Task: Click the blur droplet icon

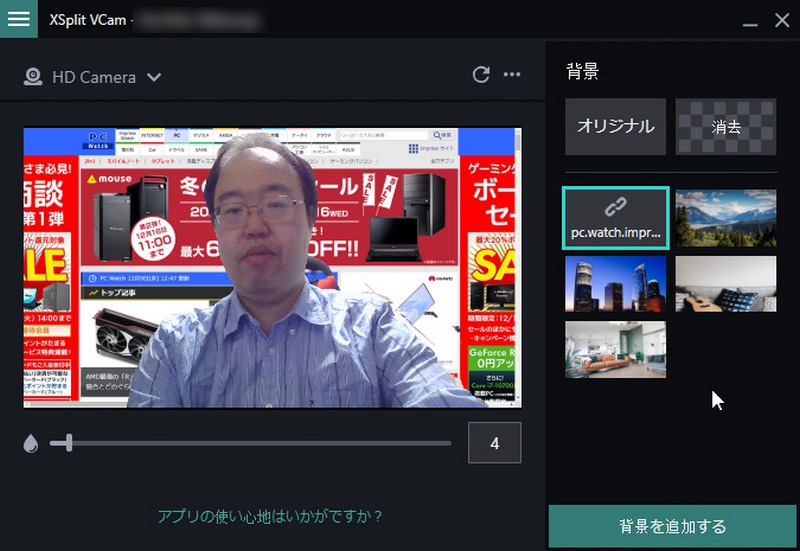Action: point(30,444)
